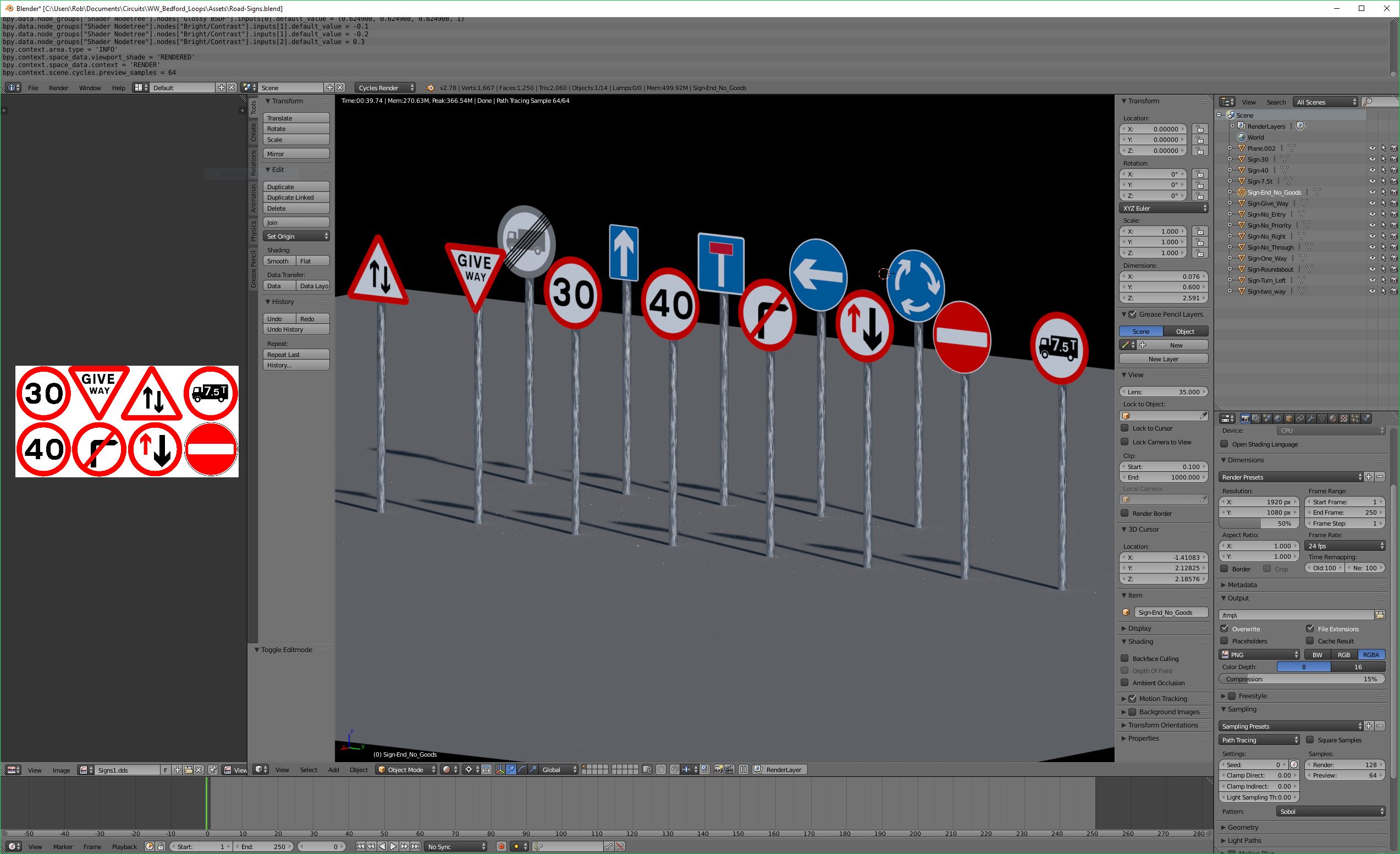Click the delete keyframe icon in timeline
This screenshot has width=1400, height=854.
click(621, 847)
